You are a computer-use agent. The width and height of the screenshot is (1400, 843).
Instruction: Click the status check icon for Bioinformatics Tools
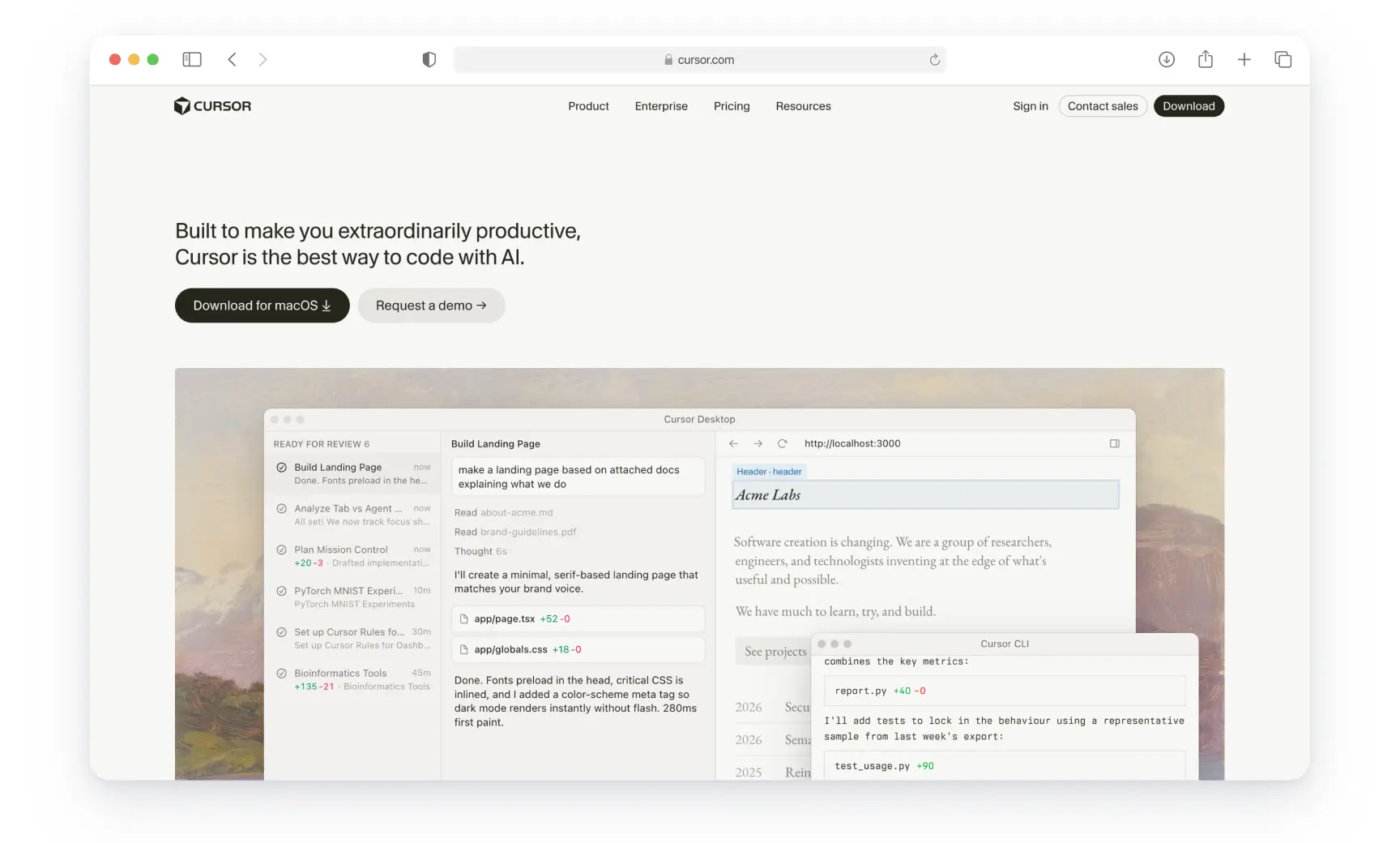[282, 674]
